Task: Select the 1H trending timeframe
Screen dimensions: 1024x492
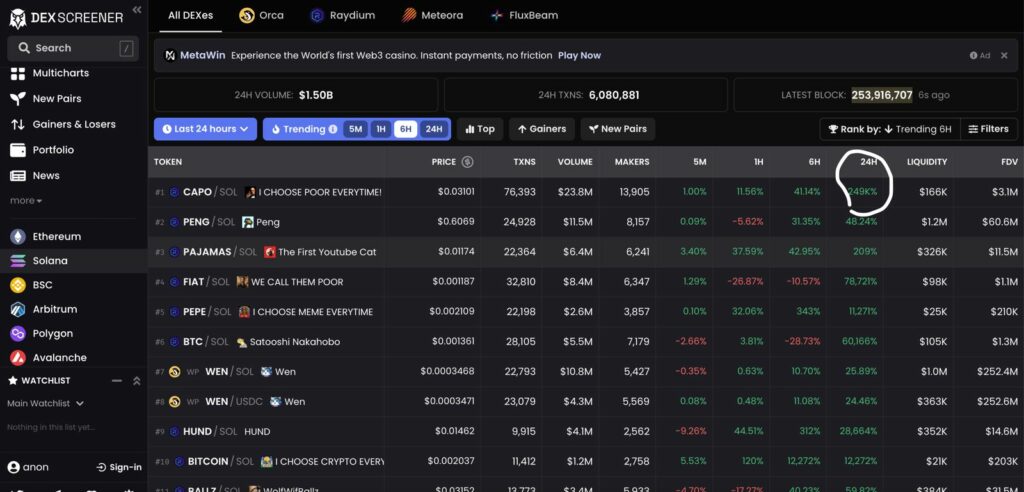Action: click(380, 129)
